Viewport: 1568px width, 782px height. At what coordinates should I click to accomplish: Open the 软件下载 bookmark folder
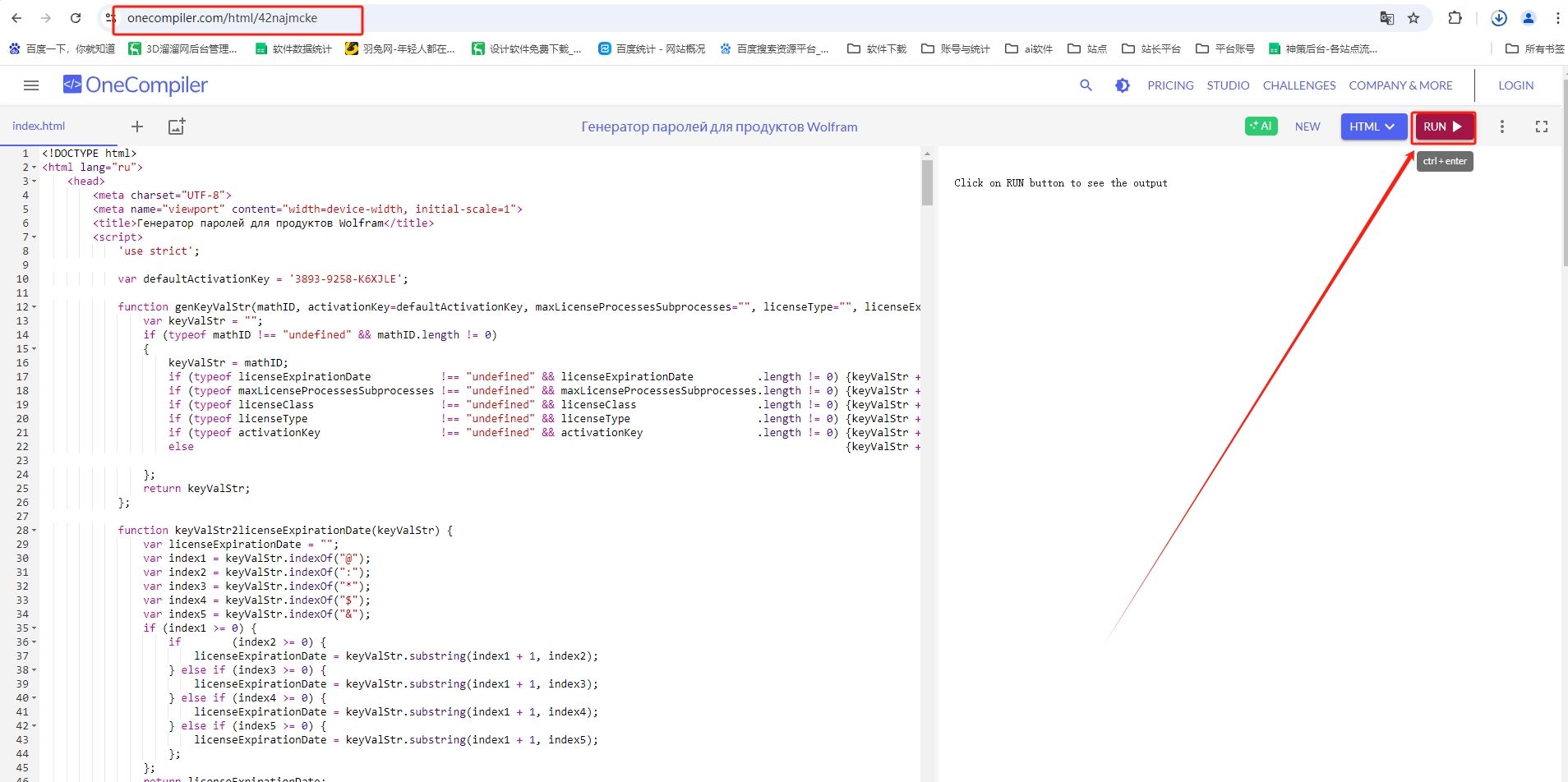point(877,49)
